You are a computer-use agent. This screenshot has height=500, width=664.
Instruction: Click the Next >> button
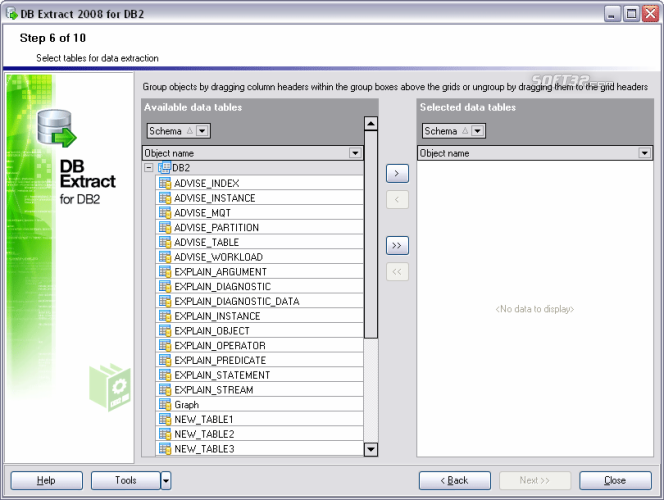tap(535, 481)
